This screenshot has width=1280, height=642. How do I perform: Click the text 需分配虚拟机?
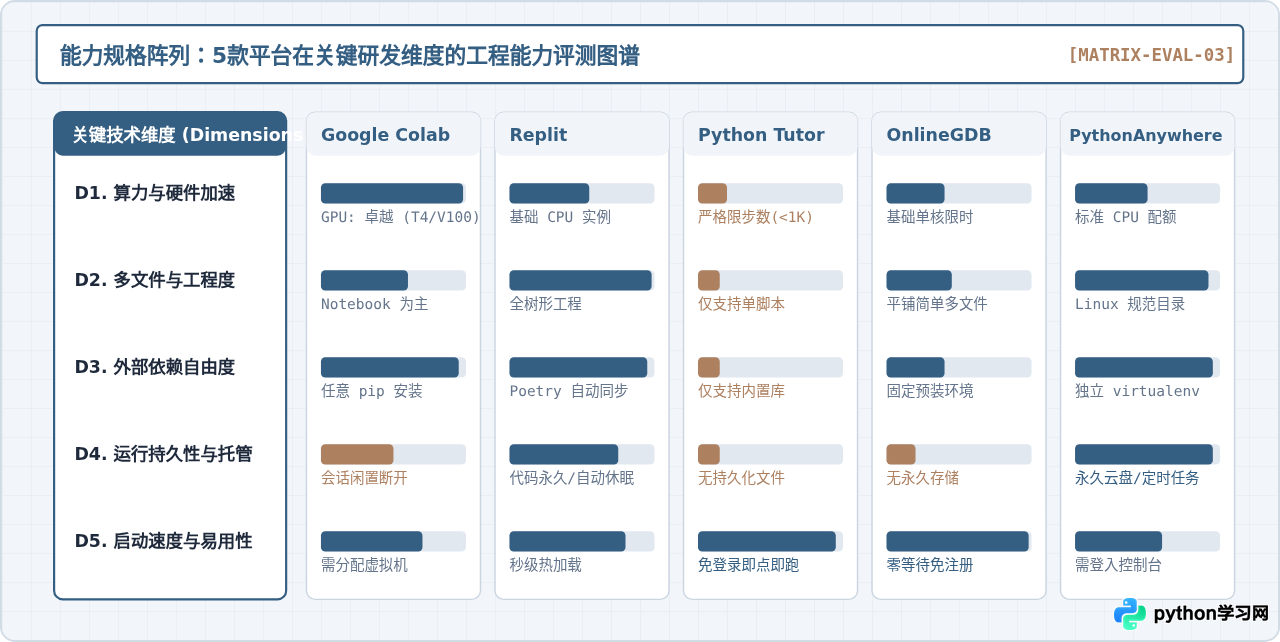[x=364, y=565]
